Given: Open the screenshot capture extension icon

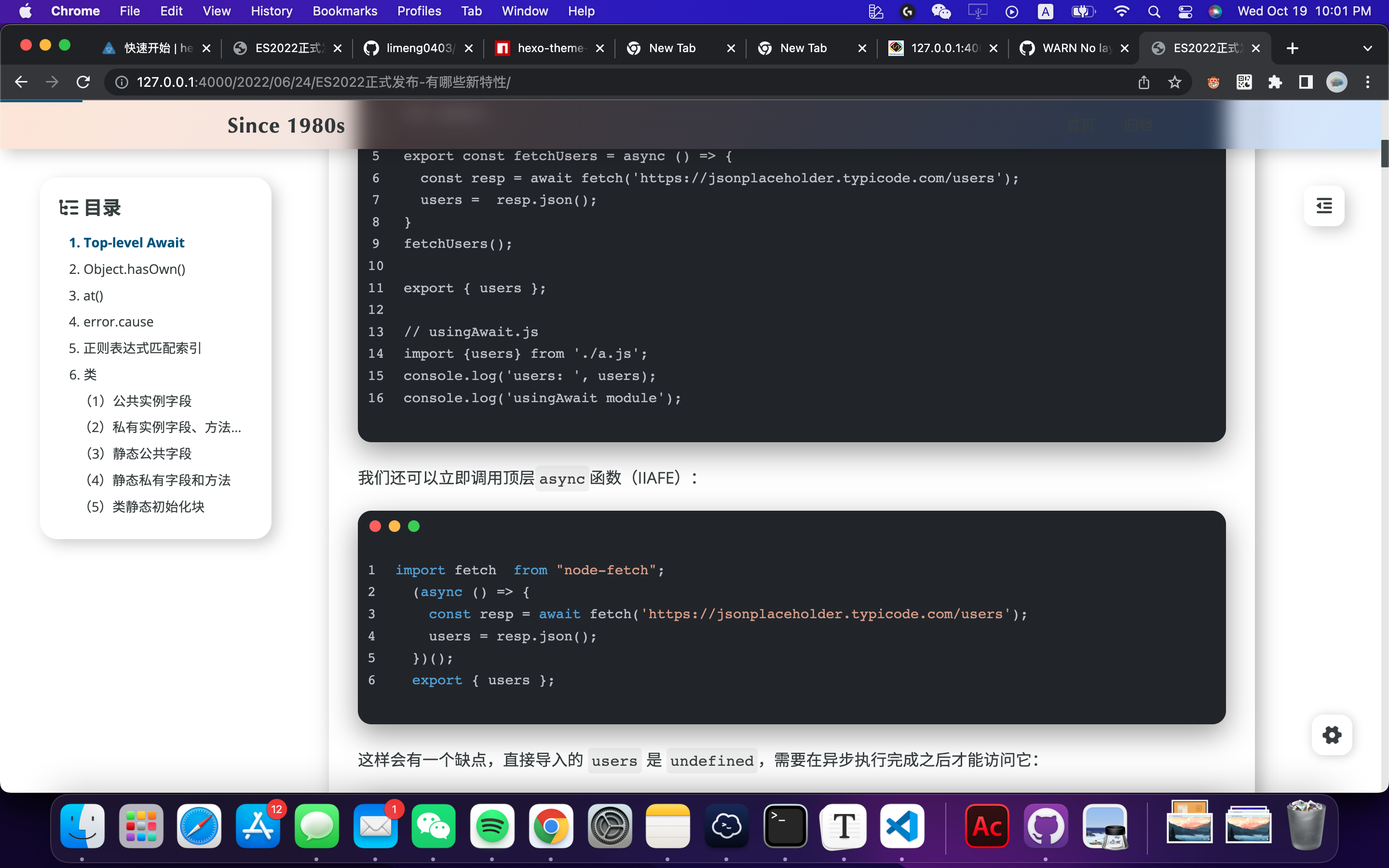Looking at the screenshot, I should [1244, 82].
